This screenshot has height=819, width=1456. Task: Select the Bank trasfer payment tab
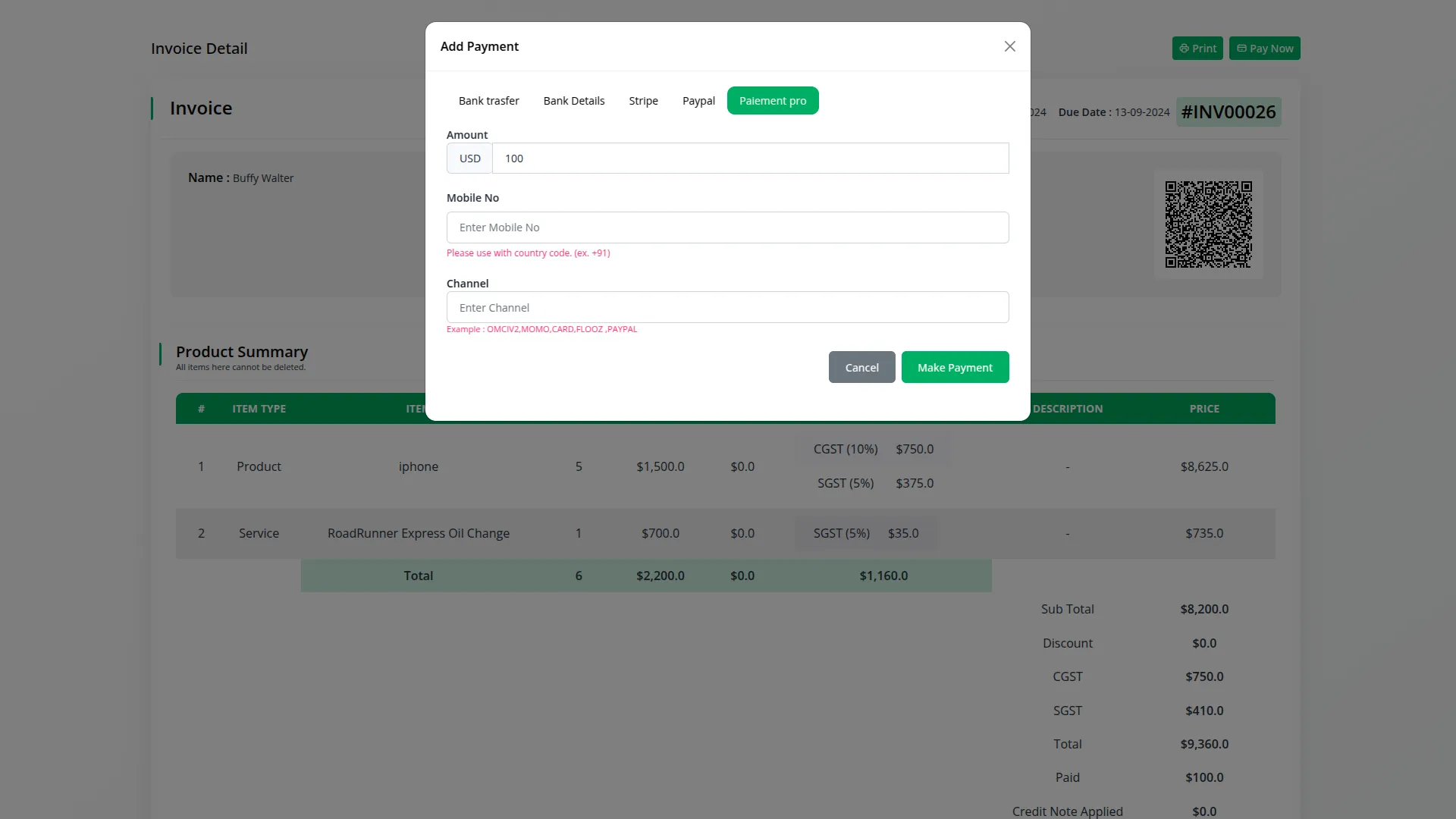coord(488,100)
